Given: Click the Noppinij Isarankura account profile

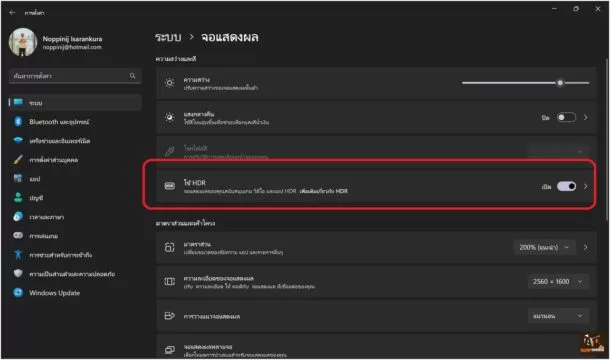Looking at the screenshot, I should (x=56, y=42).
